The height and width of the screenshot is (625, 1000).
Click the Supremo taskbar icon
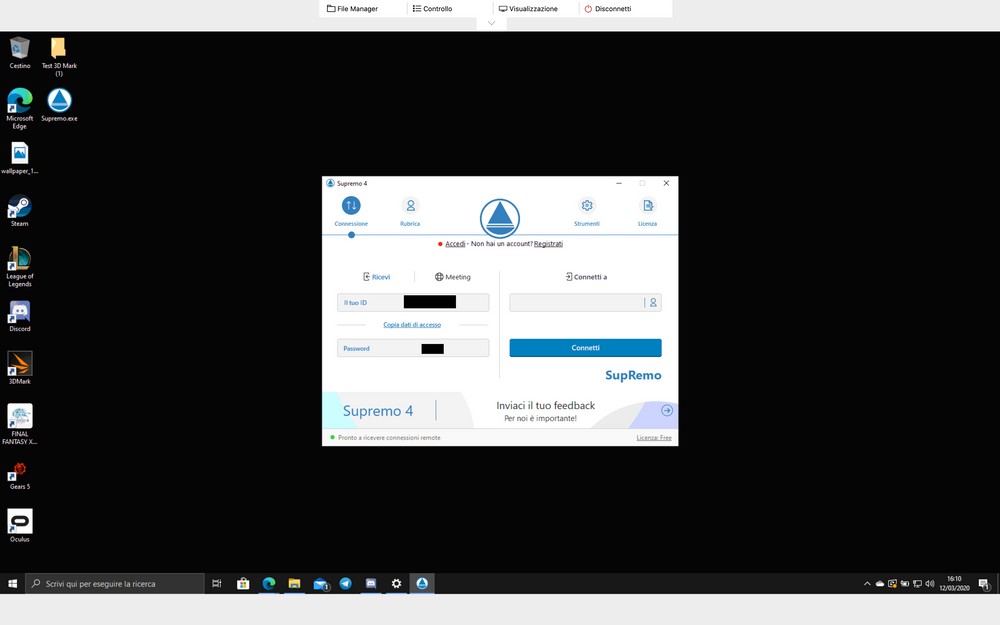click(x=422, y=584)
